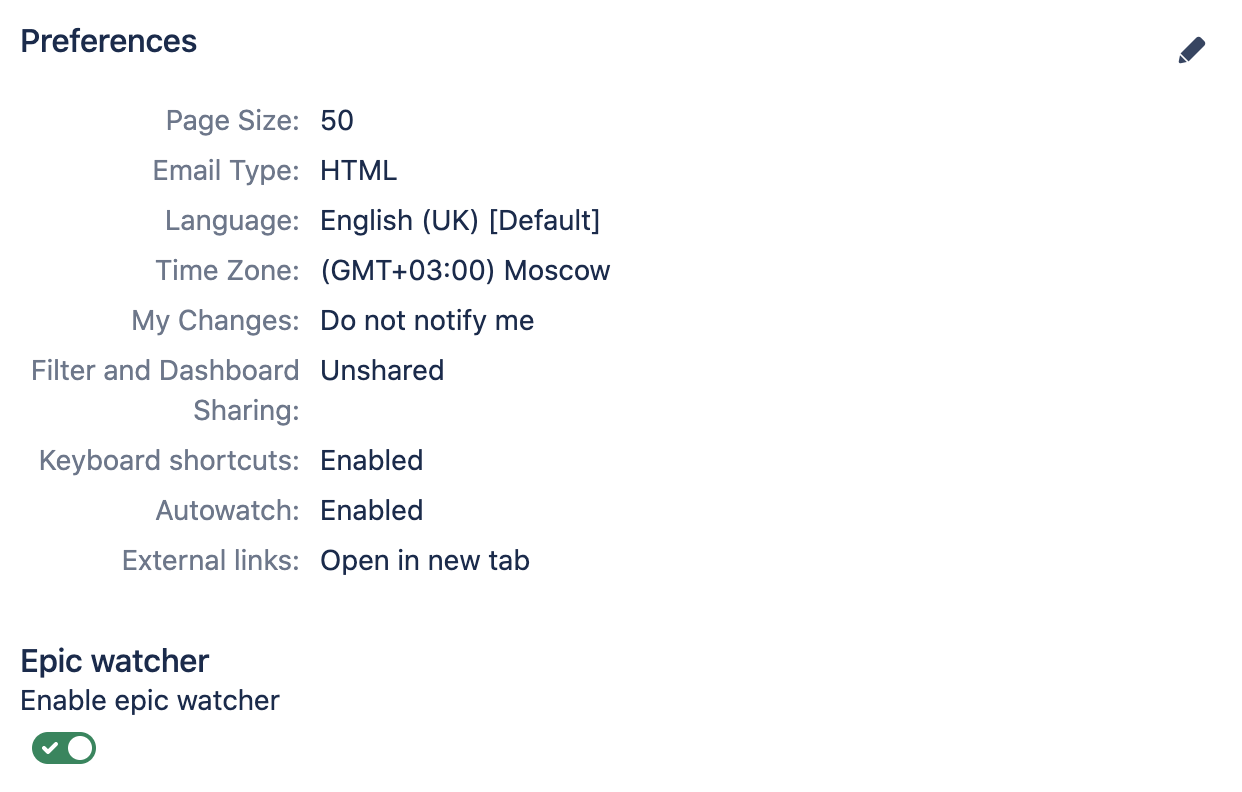Click the Enabled value beside Autowatch
Image resolution: width=1242 pixels, height=792 pixels.
pos(371,511)
